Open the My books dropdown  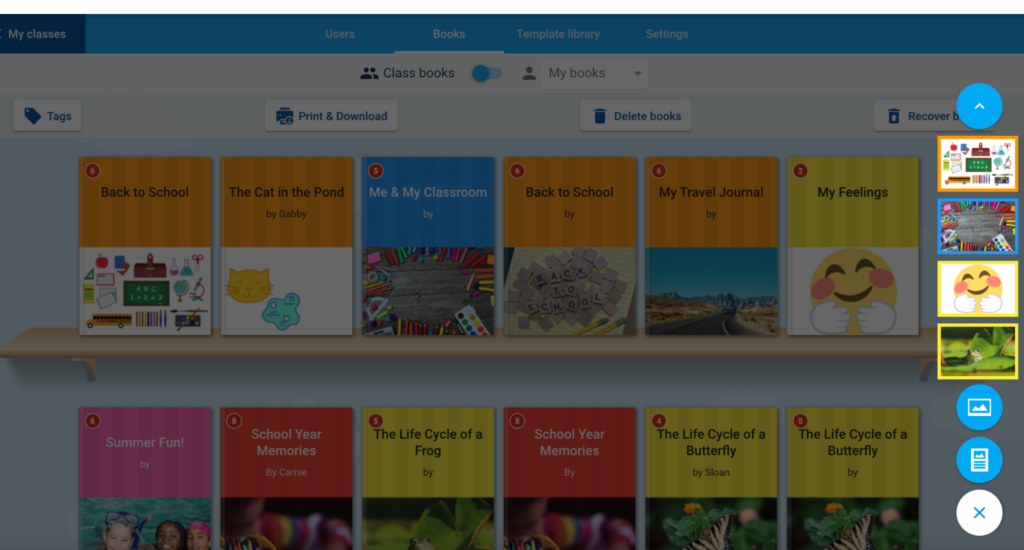point(594,73)
